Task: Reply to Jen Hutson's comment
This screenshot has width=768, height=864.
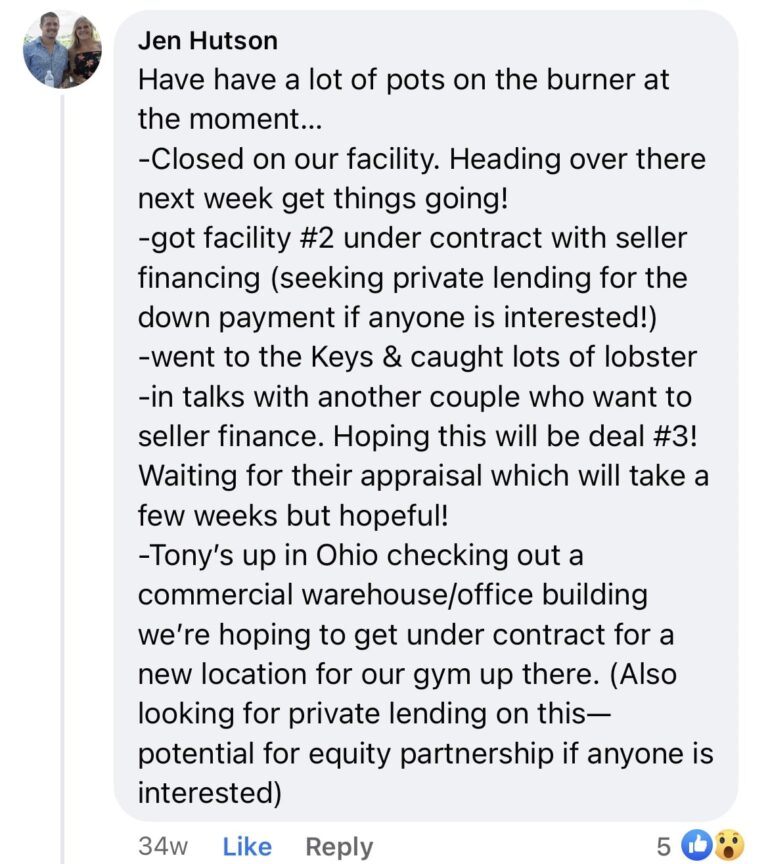Action: click(x=339, y=846)
